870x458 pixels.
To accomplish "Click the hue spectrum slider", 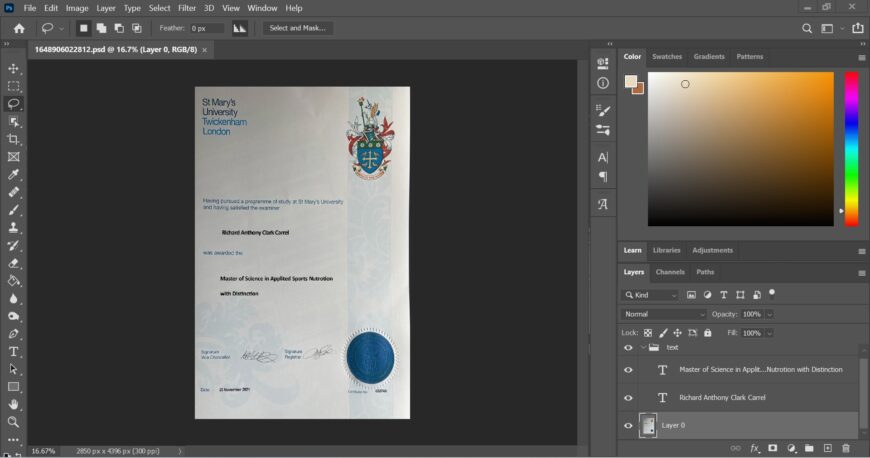I will (851, 149).
